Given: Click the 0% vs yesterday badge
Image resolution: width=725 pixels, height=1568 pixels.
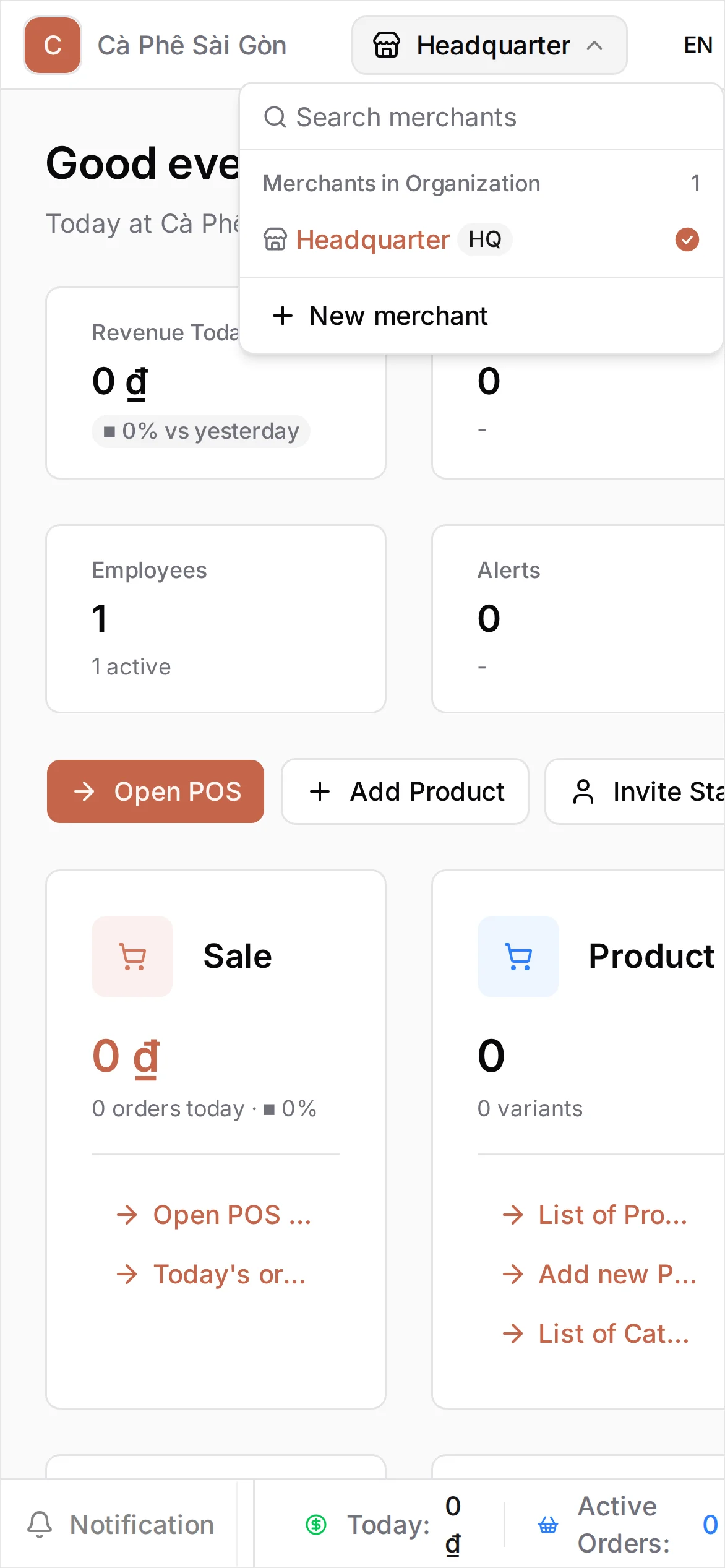Looking at the screenshot, I should click(x=201, y=431).
